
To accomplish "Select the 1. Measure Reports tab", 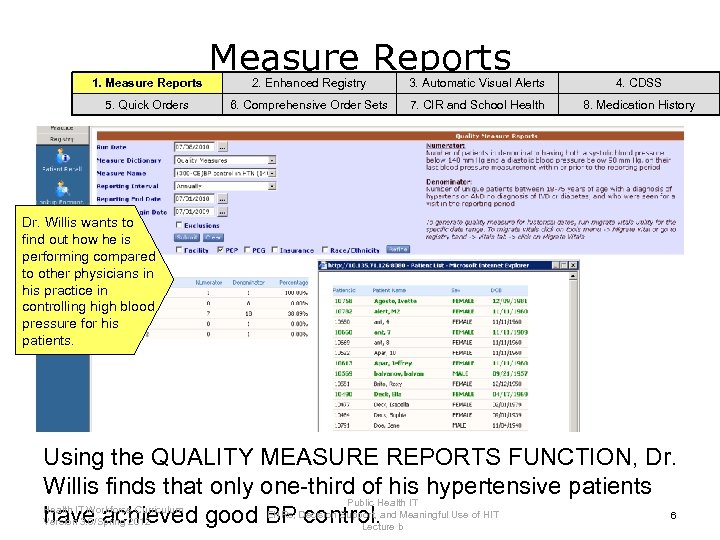I will pos(147,83).
